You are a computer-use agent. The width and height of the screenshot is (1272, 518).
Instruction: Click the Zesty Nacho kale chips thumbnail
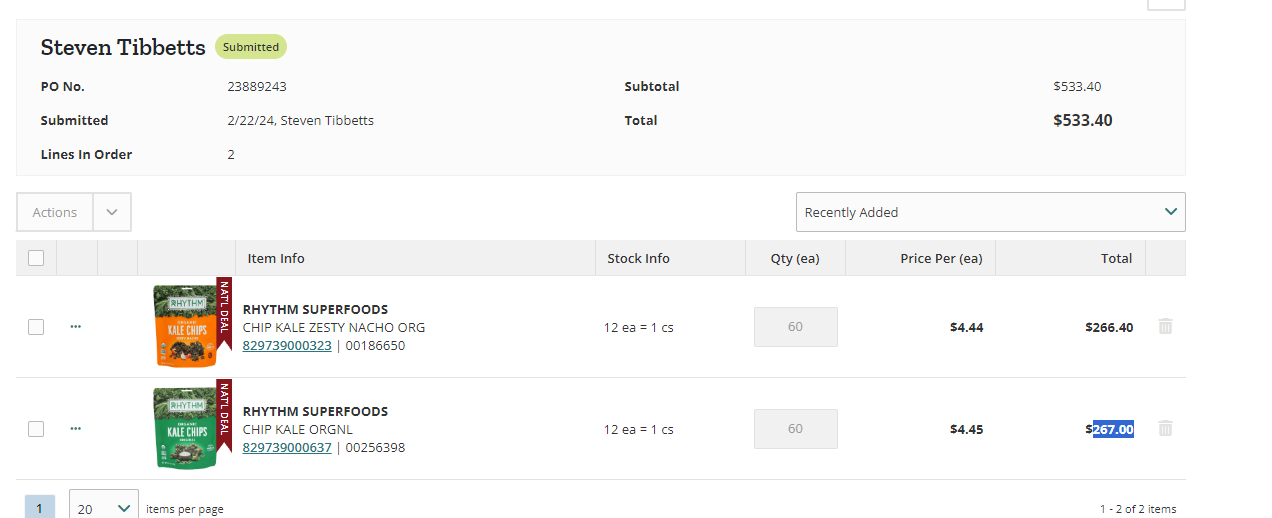tap(185, 326)
